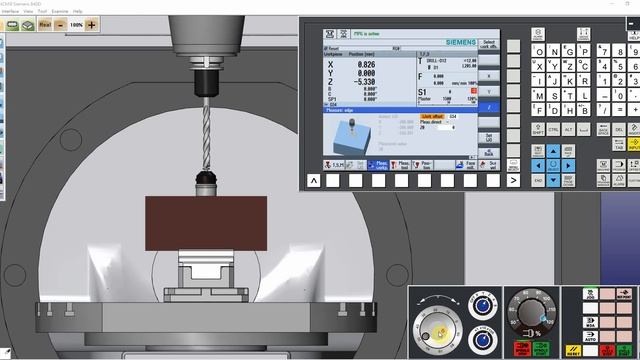This screenshot has height=360, width=640.
Task: Select the Y axis softkey on the screen
Action: [x=489, y=92]
